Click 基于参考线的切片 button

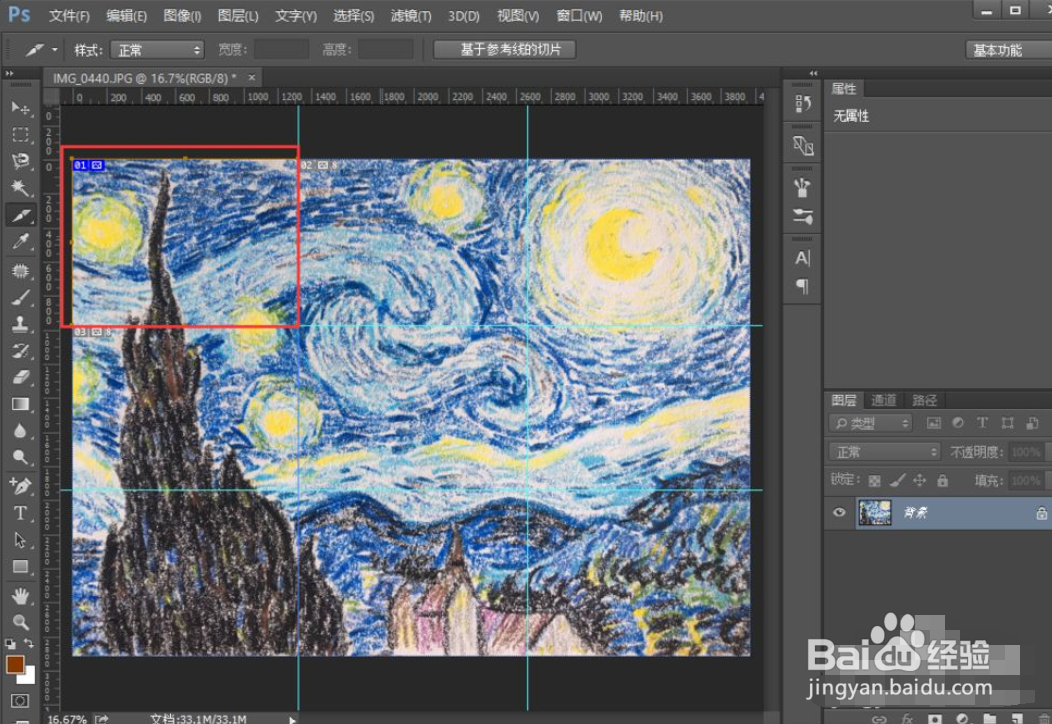pos(505,49)
